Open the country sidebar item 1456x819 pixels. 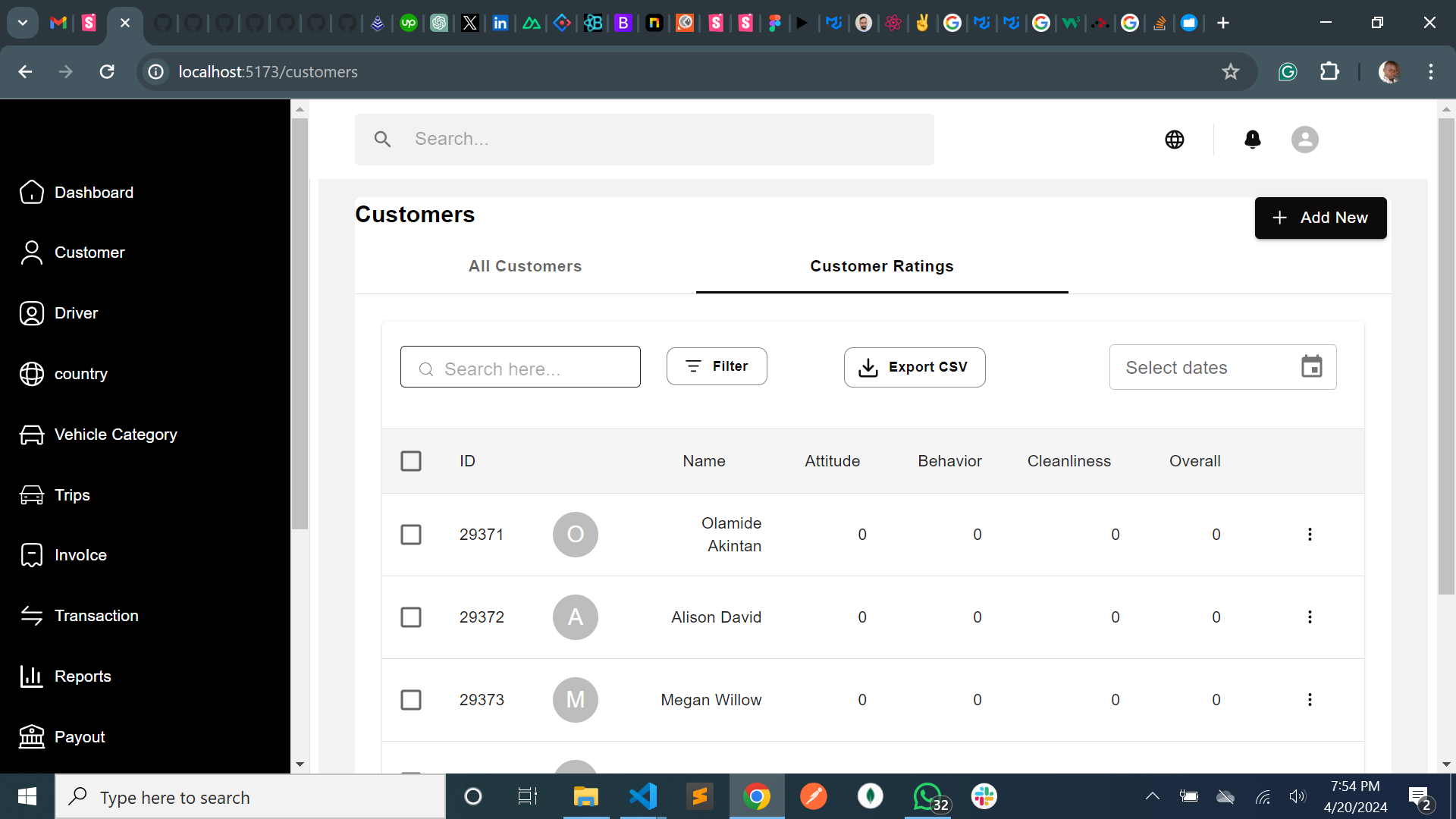tap(63, 374)
